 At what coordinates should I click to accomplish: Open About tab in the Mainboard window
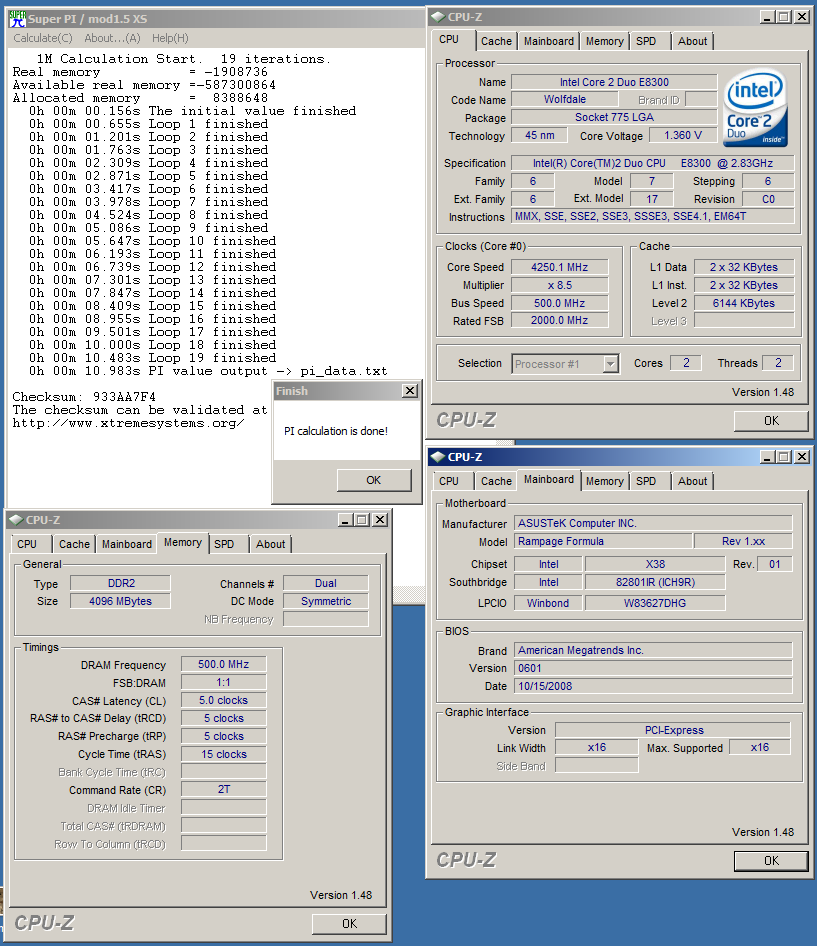pyautogui.click(x=692, y=481)
